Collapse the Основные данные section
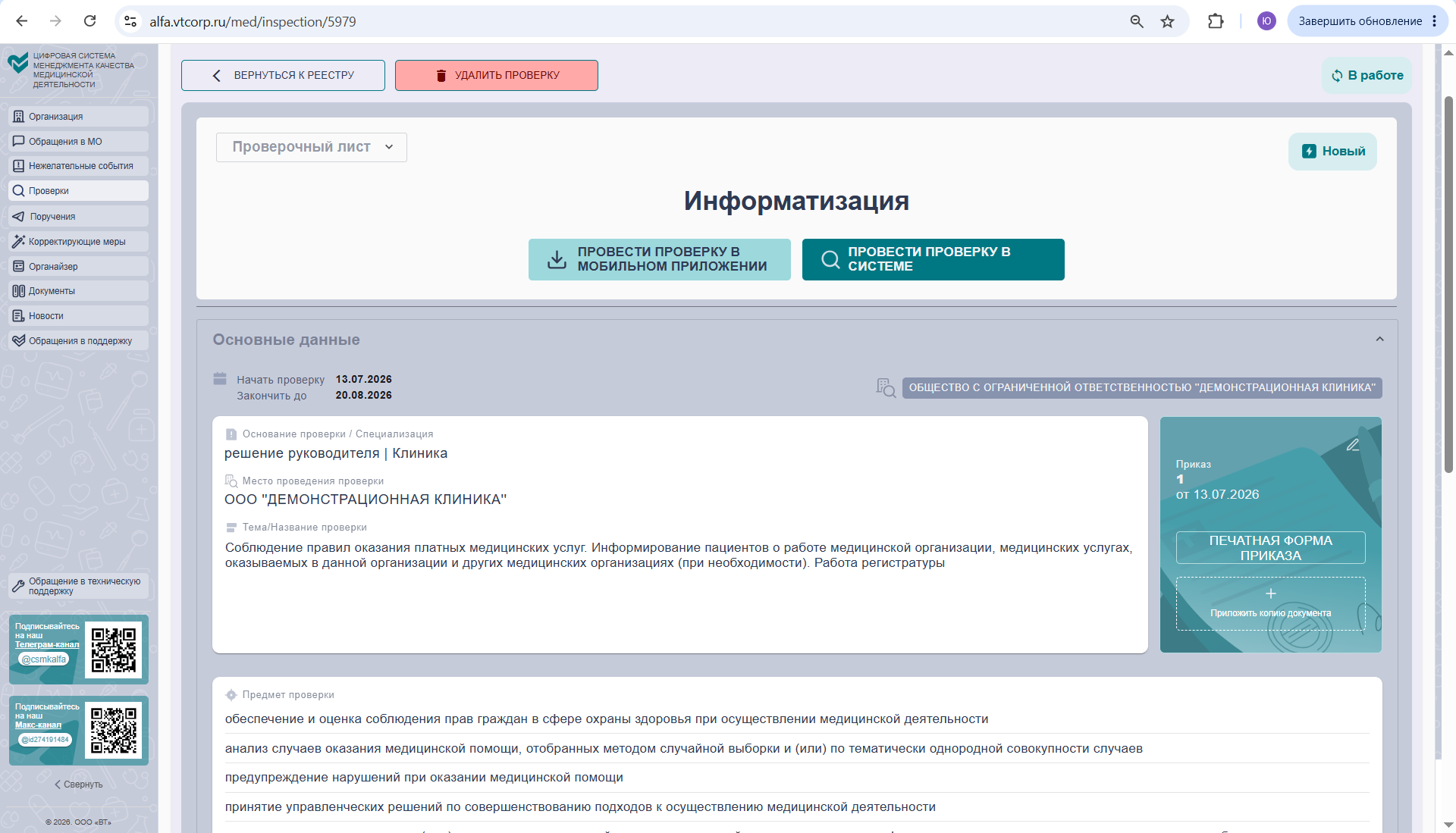Image resolution: width=1456 pixels, height=833 pixels. [1380, 340]
